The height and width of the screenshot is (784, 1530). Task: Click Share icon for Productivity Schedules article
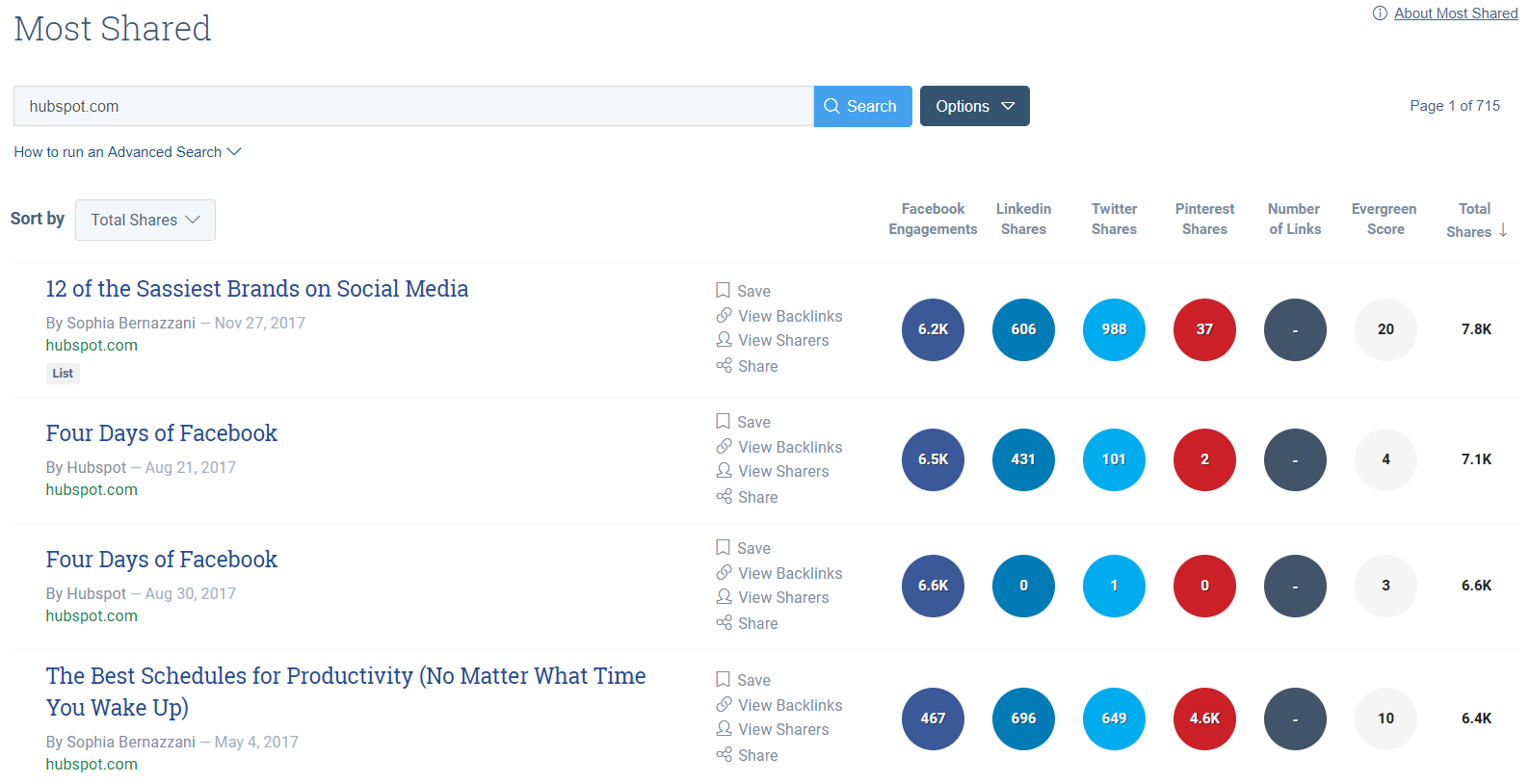[x=724, y=755]
